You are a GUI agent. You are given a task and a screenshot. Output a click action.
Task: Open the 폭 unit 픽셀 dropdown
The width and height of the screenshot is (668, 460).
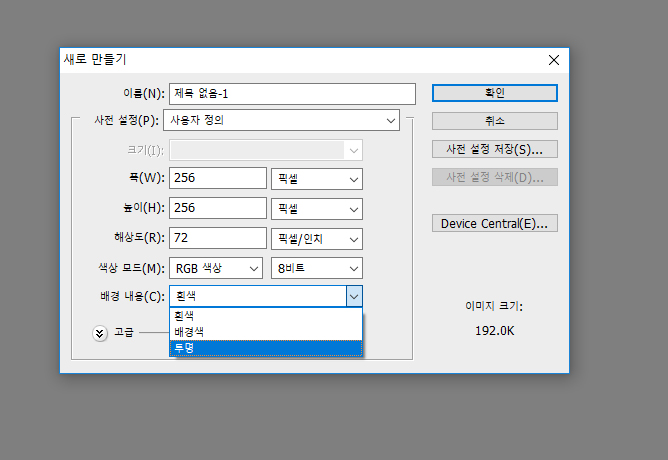[x=317, y=179]
